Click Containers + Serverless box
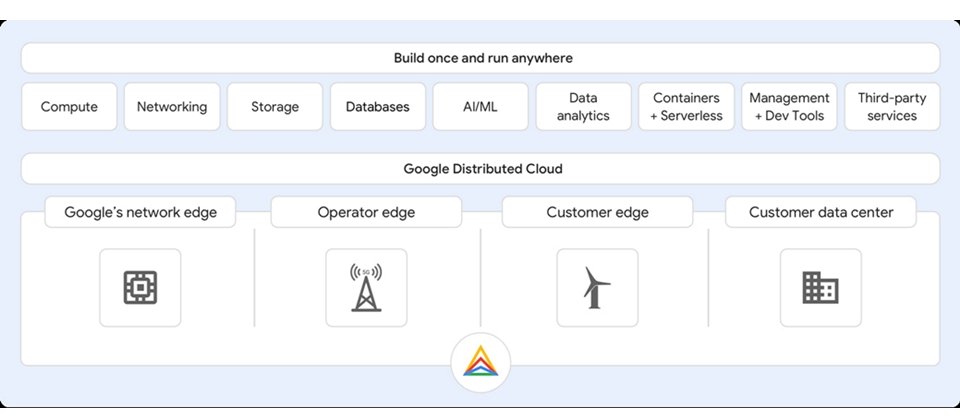 [x=686, y=107]
